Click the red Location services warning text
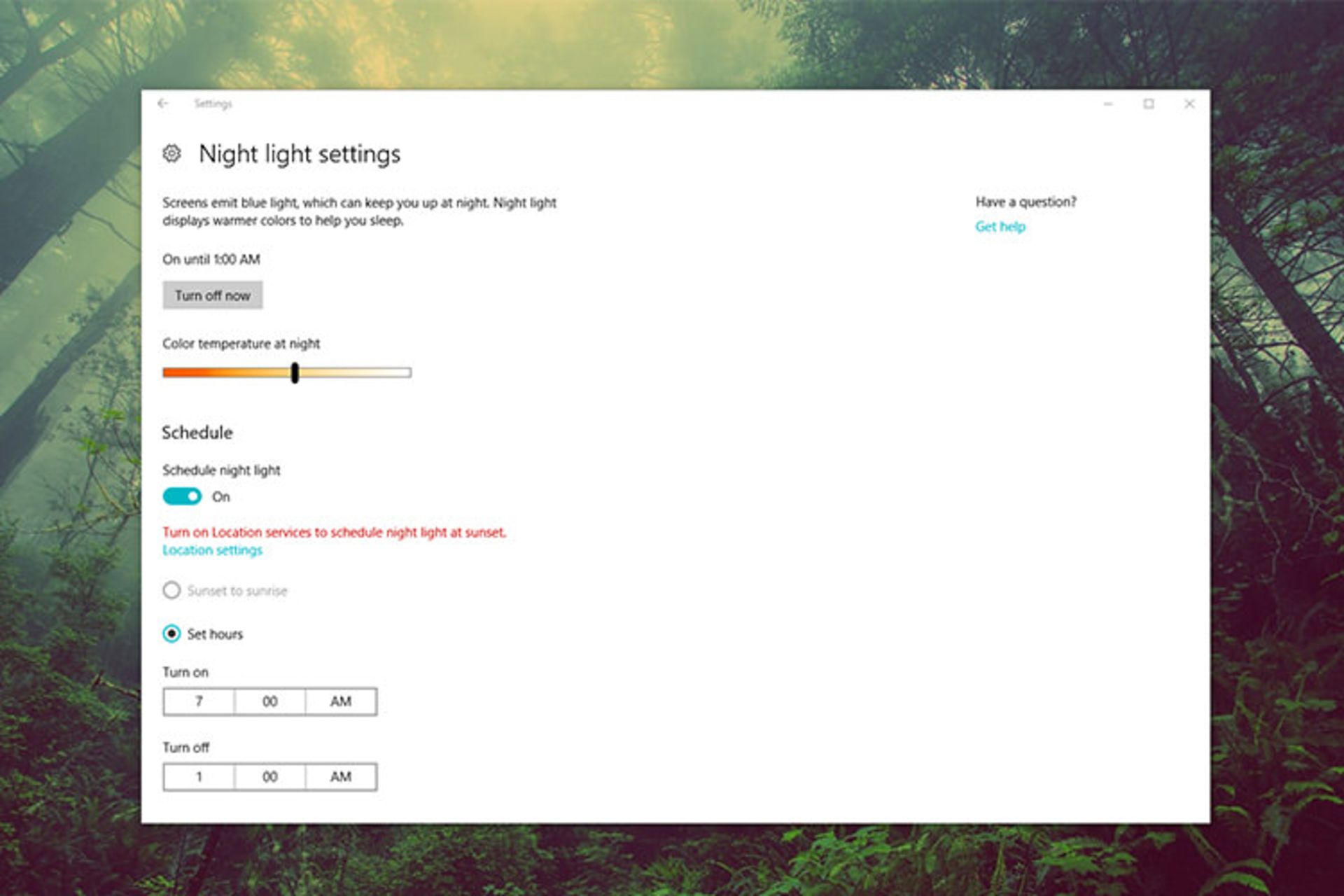The image size is (1344, 896). pos(334,532)
